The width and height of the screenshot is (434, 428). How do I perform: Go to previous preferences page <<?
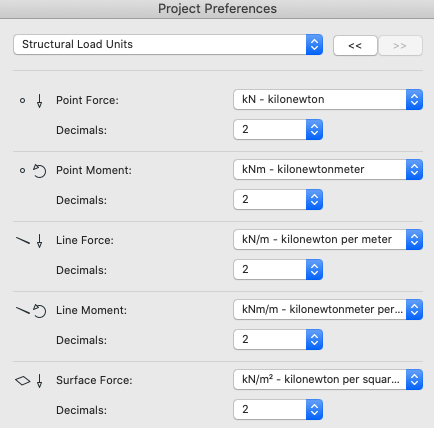click(x=355, y=46)
